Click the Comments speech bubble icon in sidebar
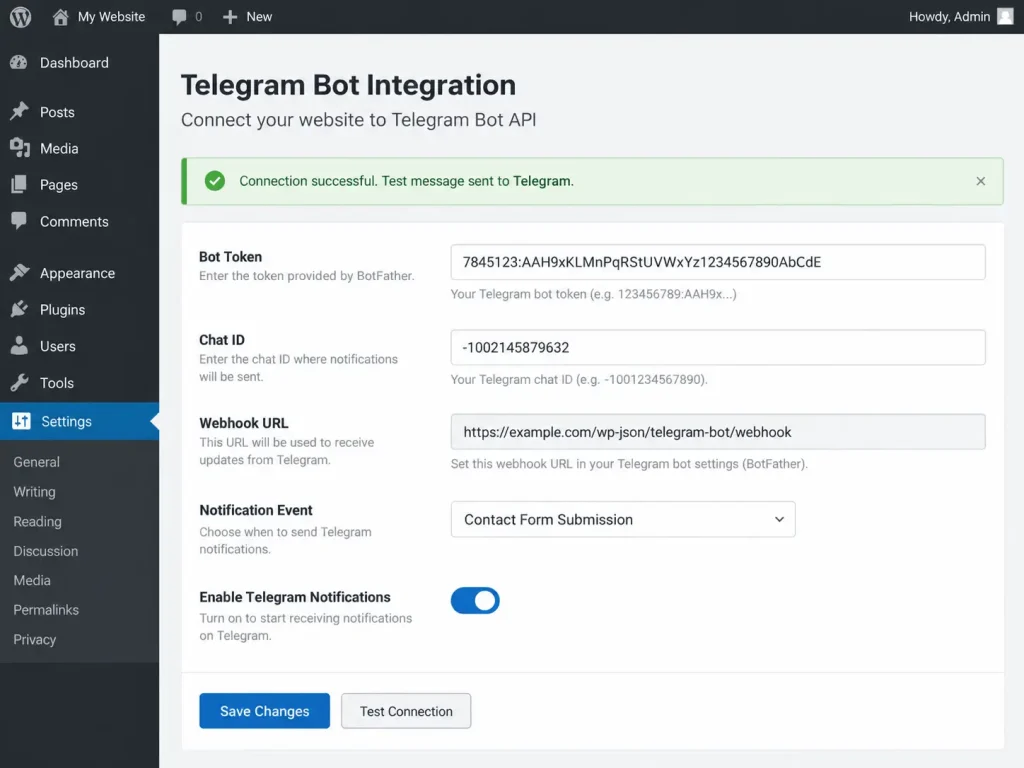The image size is (1024, 768). click(x=19, y=221)
